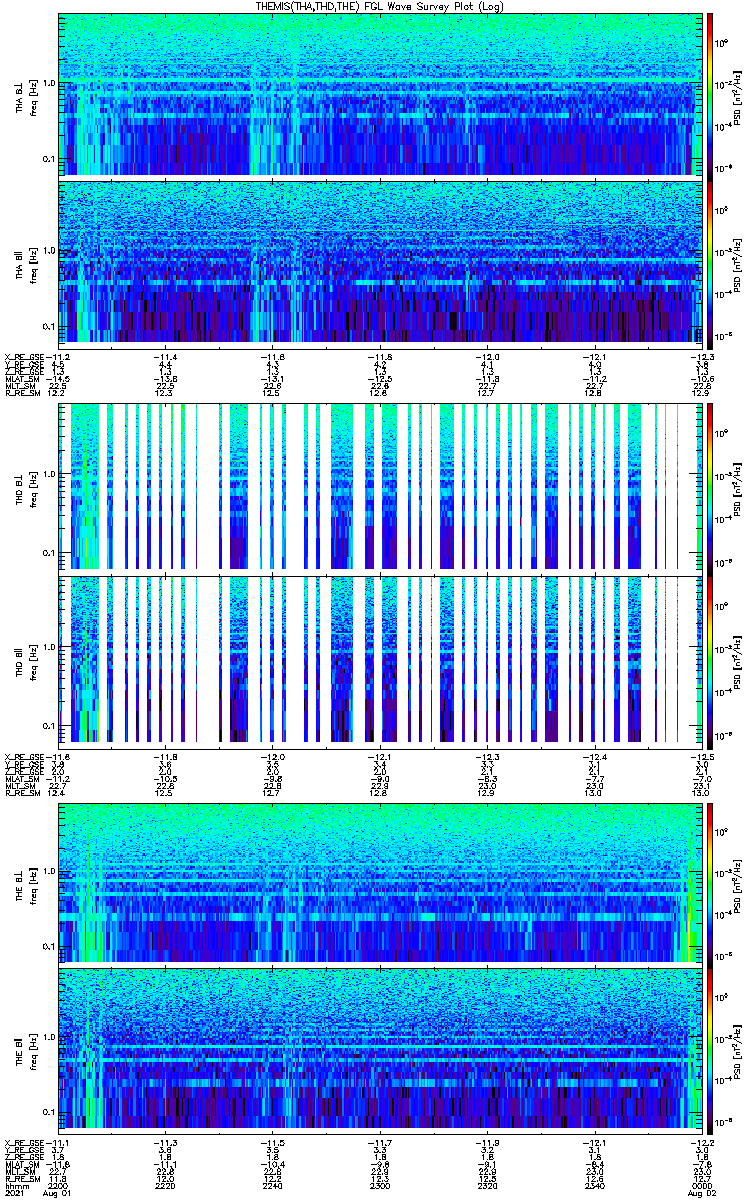
Task: Click the THE X_RE_GSE value -11.5
Action: click(x=271, y=1143)
